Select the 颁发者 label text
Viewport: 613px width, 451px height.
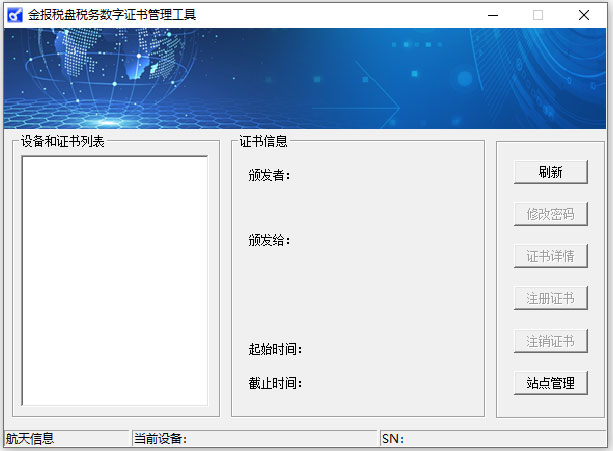click(269, 175)
